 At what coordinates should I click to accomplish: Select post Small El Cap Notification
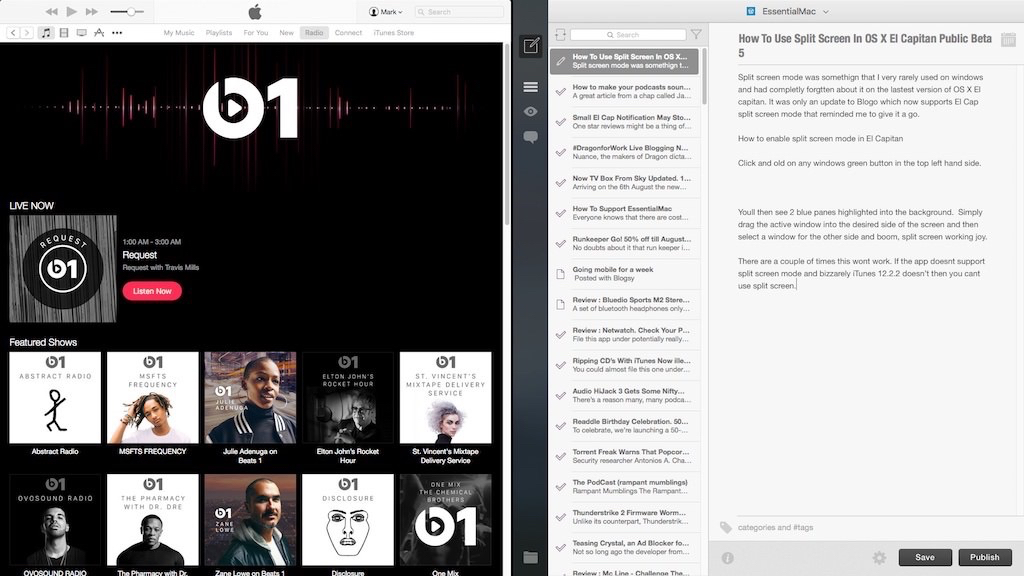coord(624,122)
